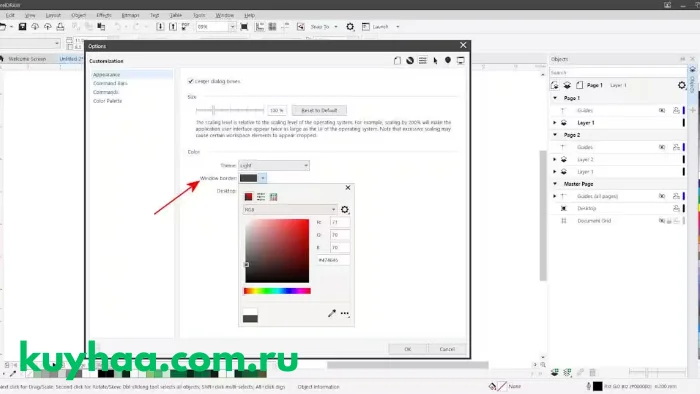Open the zoom level dropdown in toolbar
The width and height of the screenshot is (700, 394).
(x=232, y=27)
